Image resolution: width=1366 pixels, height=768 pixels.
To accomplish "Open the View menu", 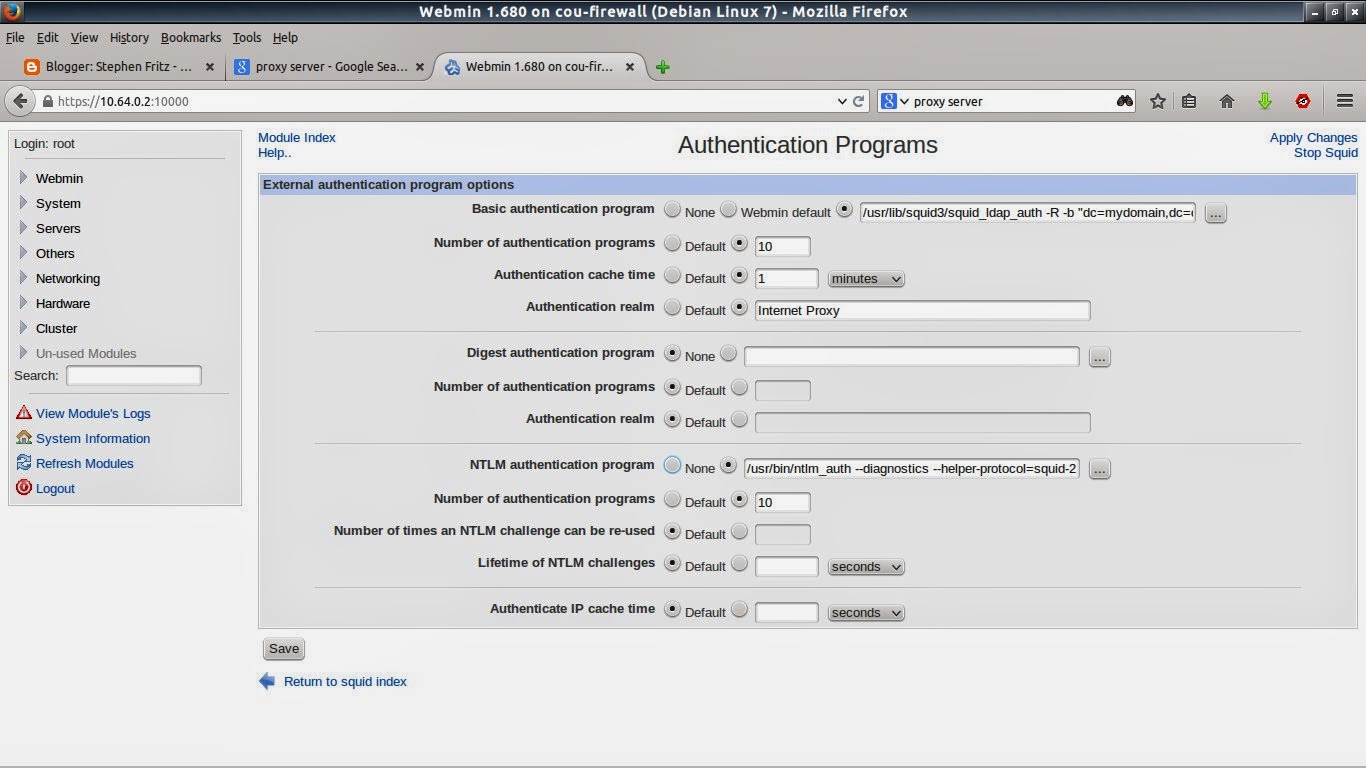I will coord(84,37).
